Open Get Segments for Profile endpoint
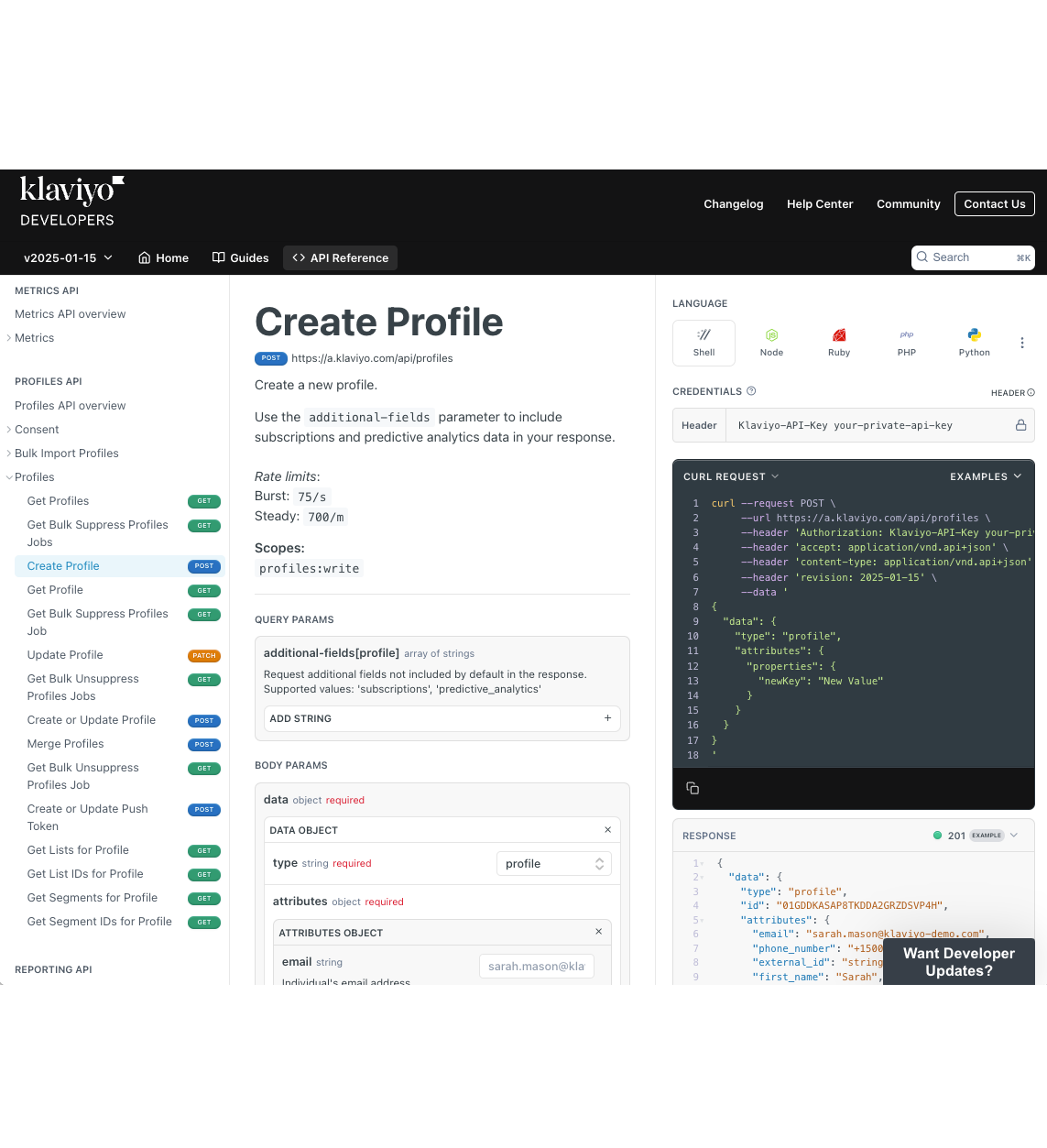 coord(120,898)
